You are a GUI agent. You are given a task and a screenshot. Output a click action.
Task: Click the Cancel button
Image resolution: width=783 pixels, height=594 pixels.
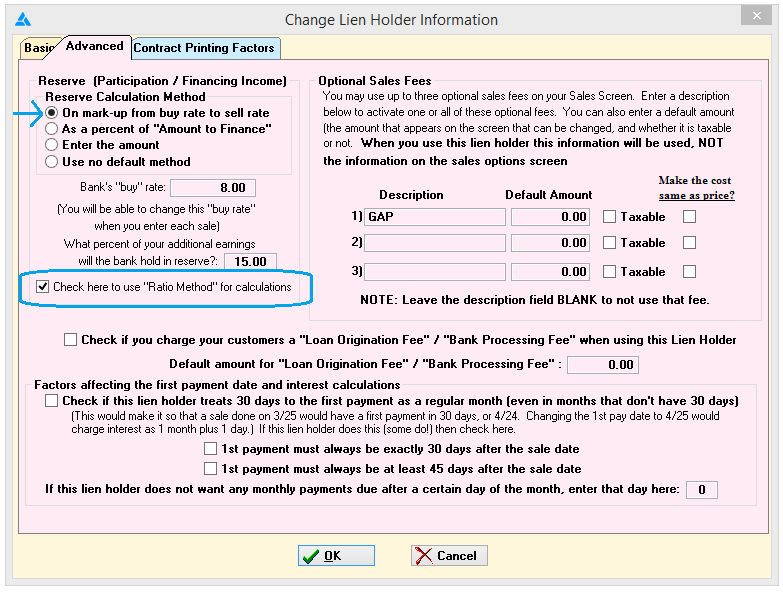coord(449,556)
